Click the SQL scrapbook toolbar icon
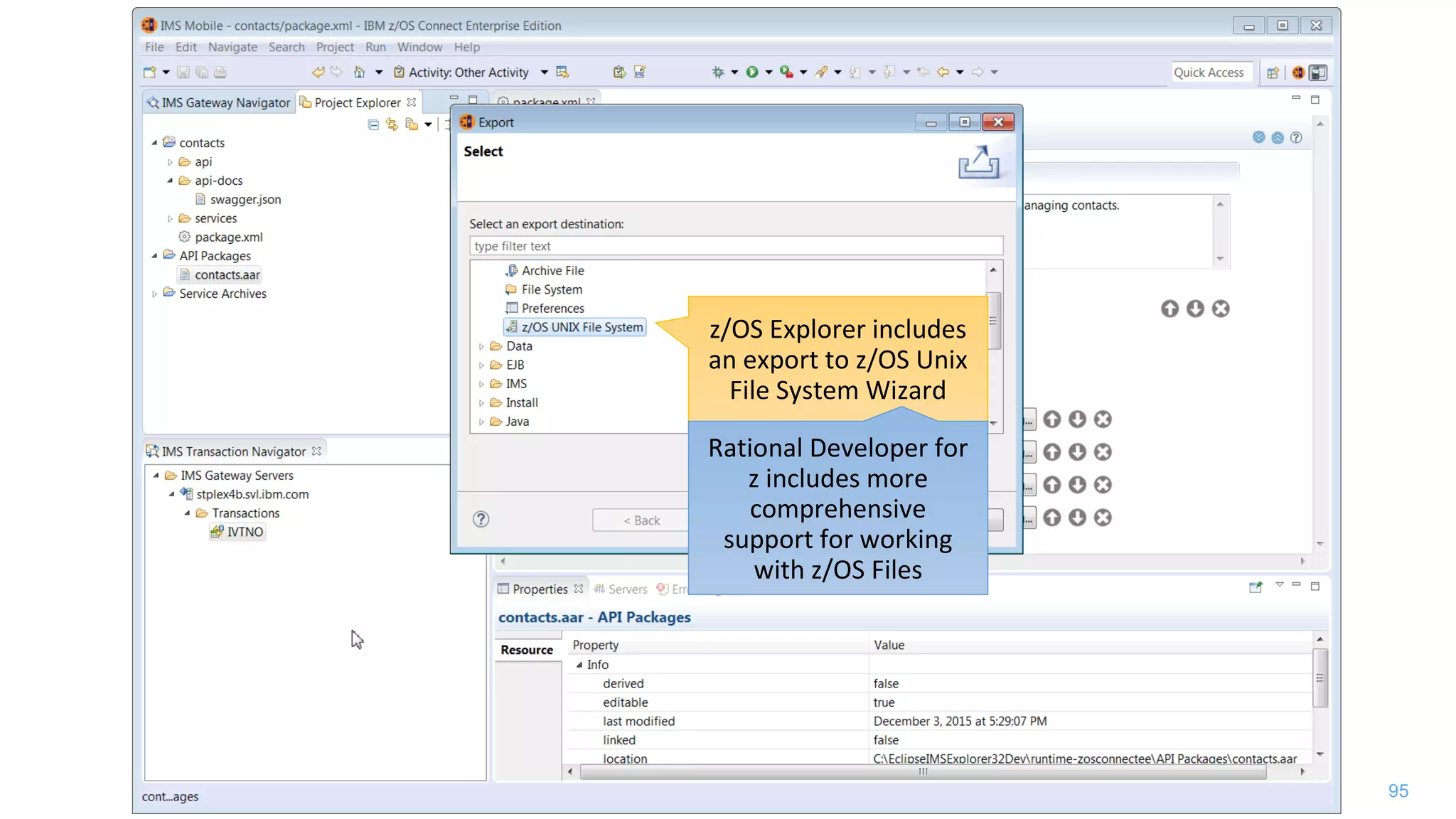The height and width of the screenshot is (819, 1456). pyautogui.click(x=640, y=72)
